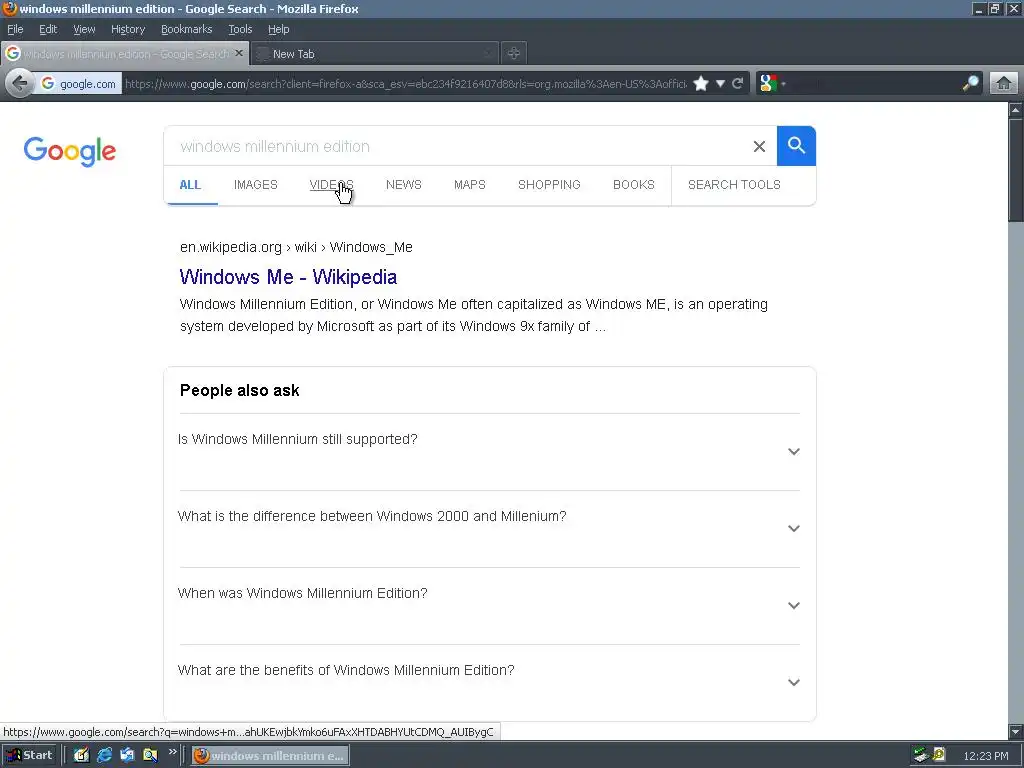The width and height of the screenshot is (1024, 768).
Task: Click the fourth quick launch icon
Action: (x=150, y=756)
